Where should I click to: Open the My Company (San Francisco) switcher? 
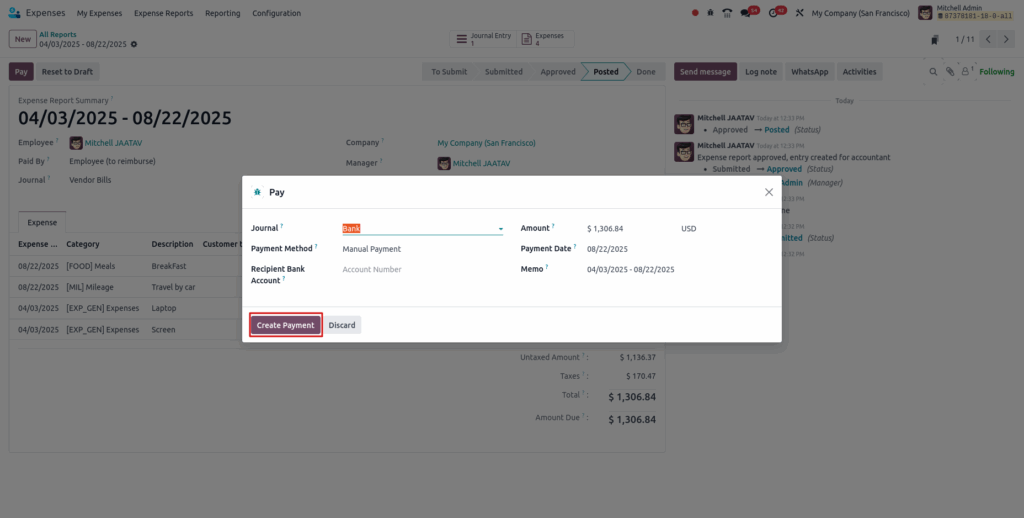click(x=860, y=13)
